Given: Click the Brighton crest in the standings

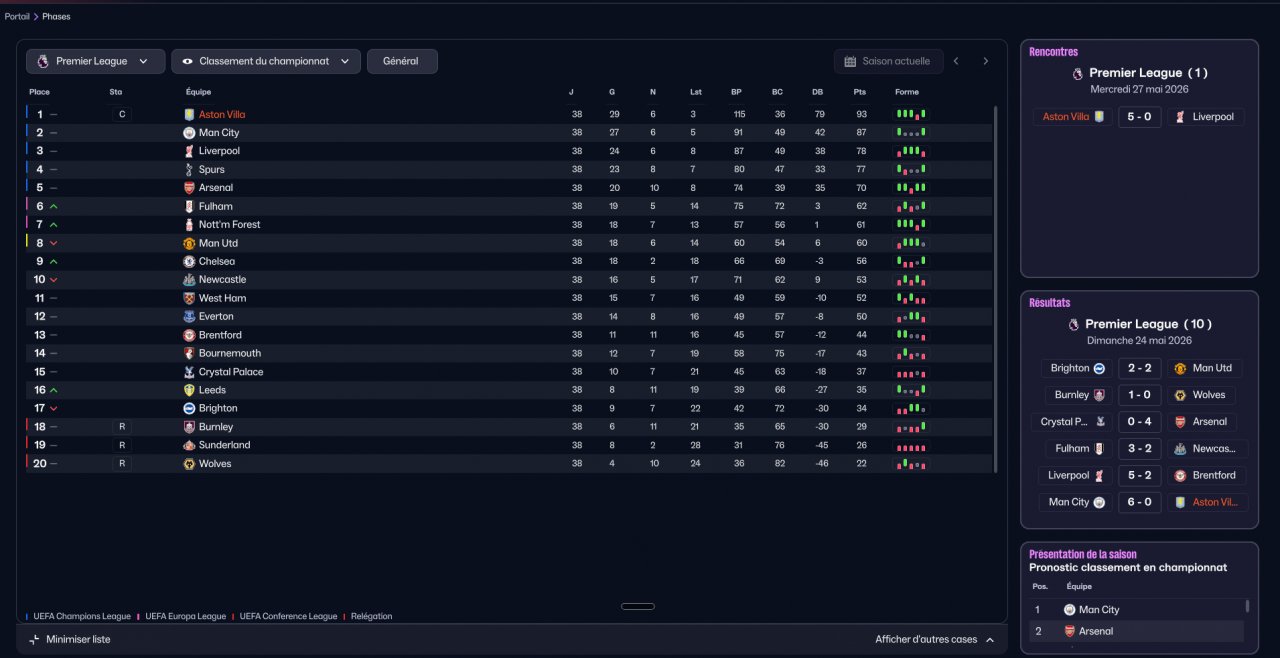Looking at the screenshot, I should click(x=189, y=408).
